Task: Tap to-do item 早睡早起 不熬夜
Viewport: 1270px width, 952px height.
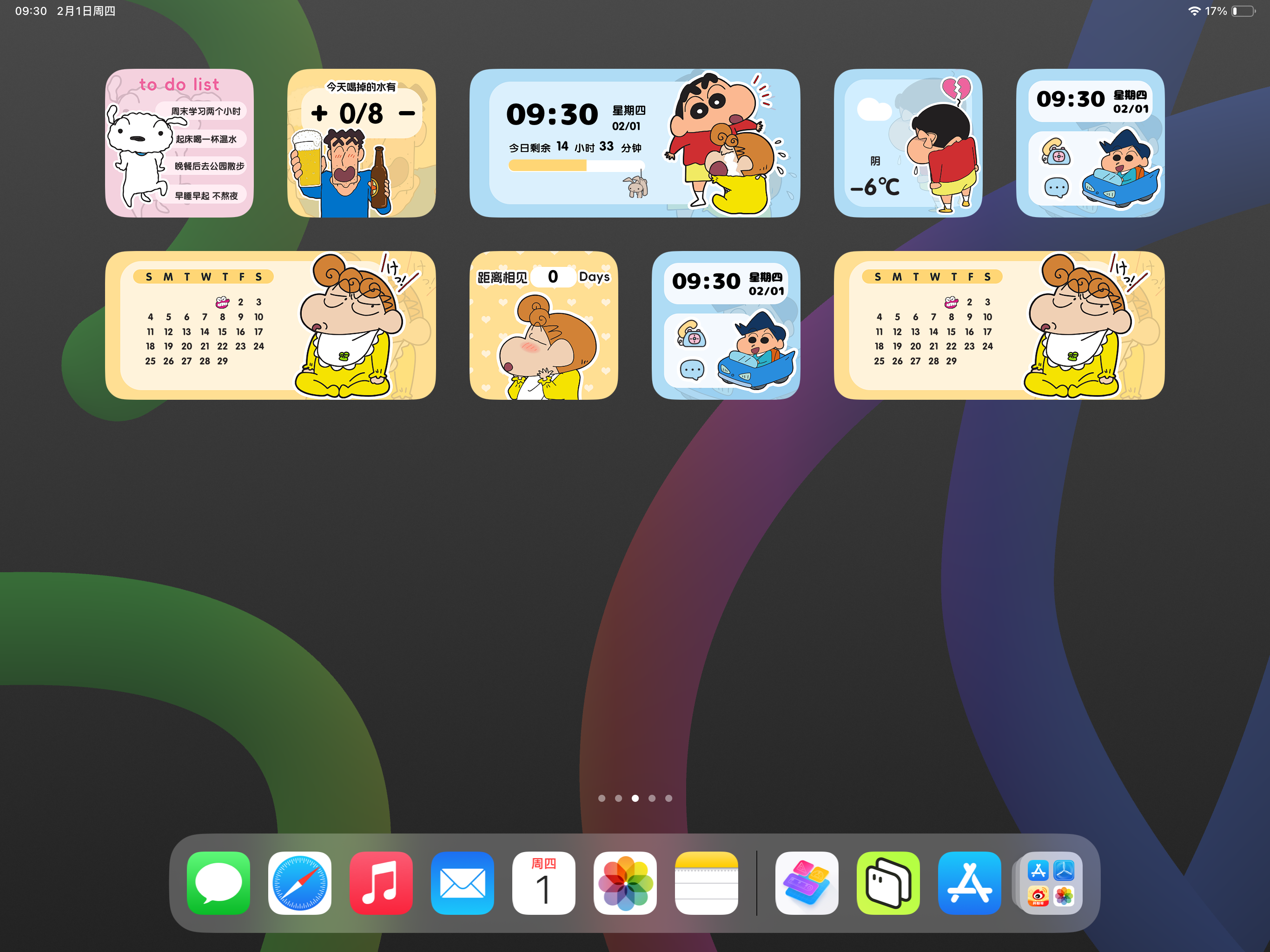Action: pyautogui.click(x=206, y=196)
